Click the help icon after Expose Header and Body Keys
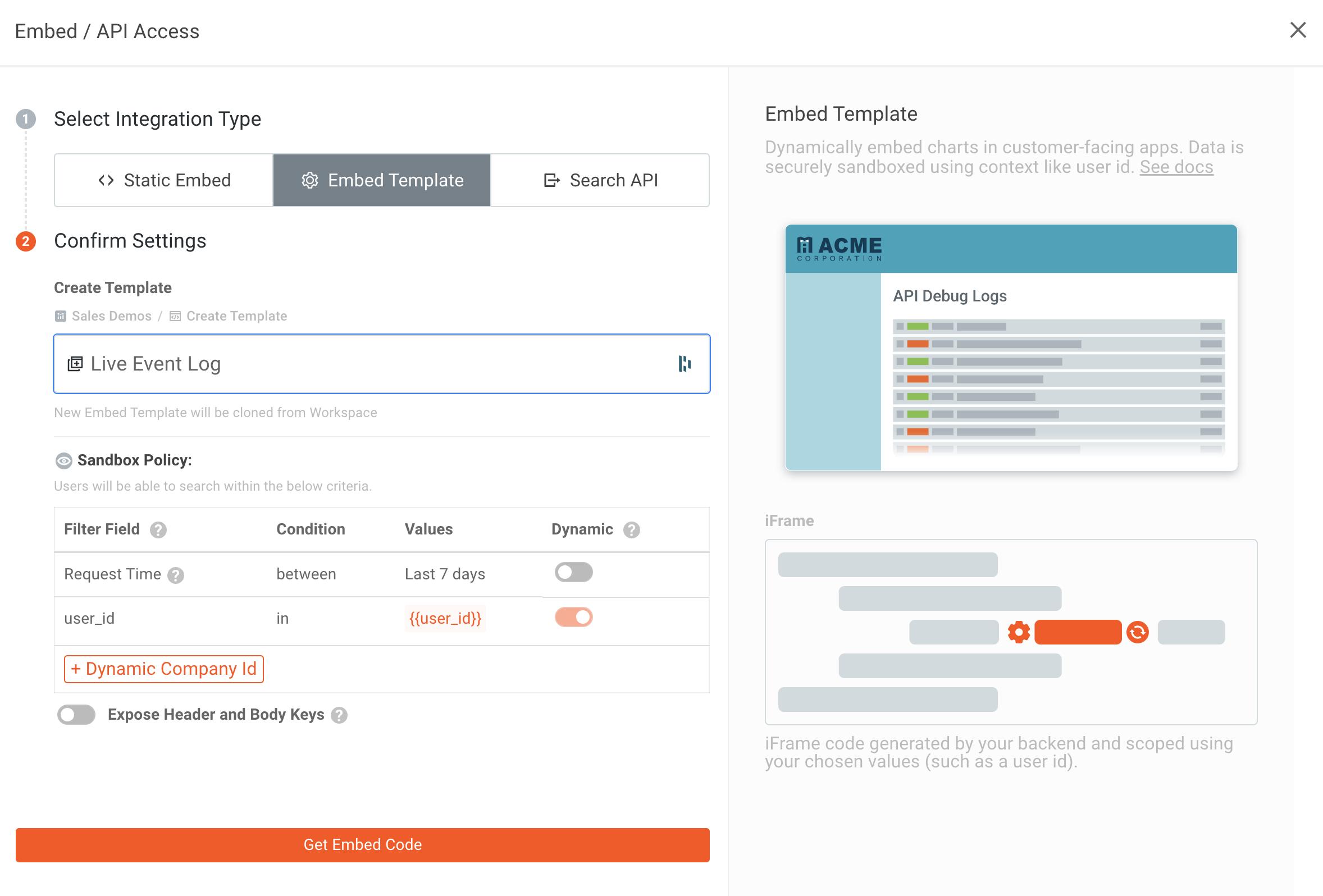 tap(339, 716)
